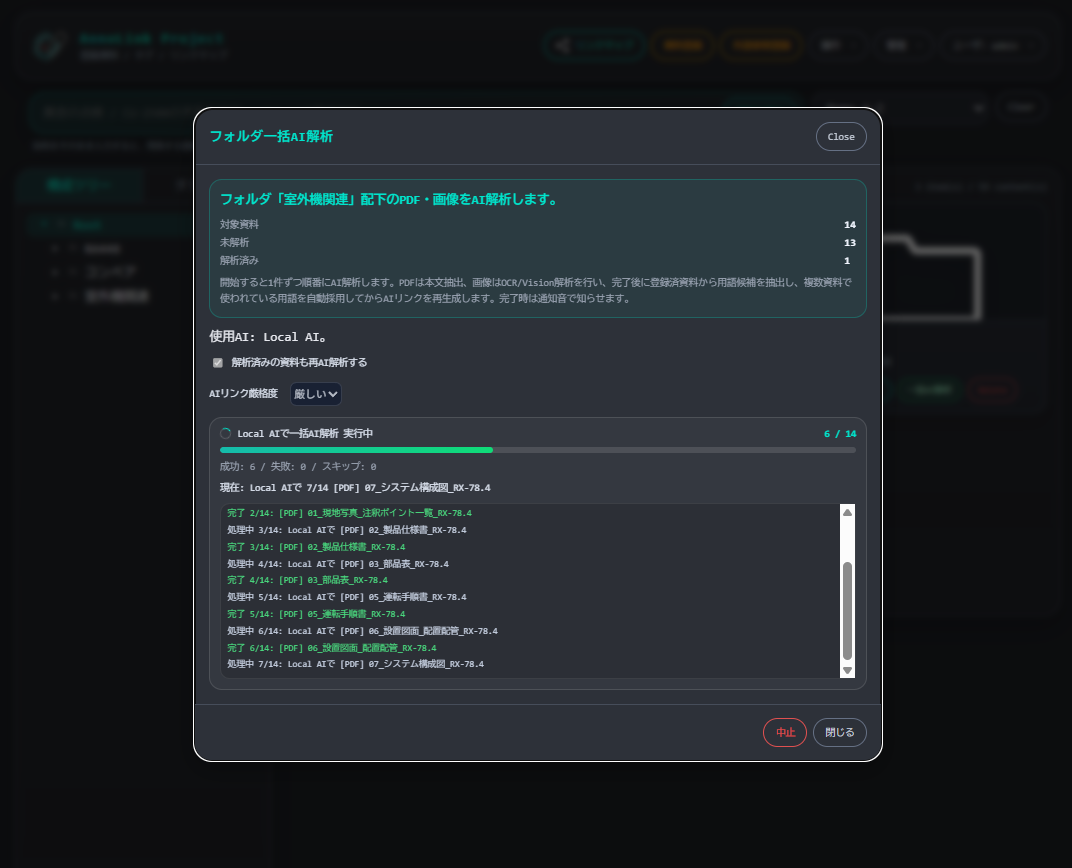Image resolution: width=1072 pixels, height=868 pixels.
Task: Select the Root item in the folder tree
Action: point(88,224)
